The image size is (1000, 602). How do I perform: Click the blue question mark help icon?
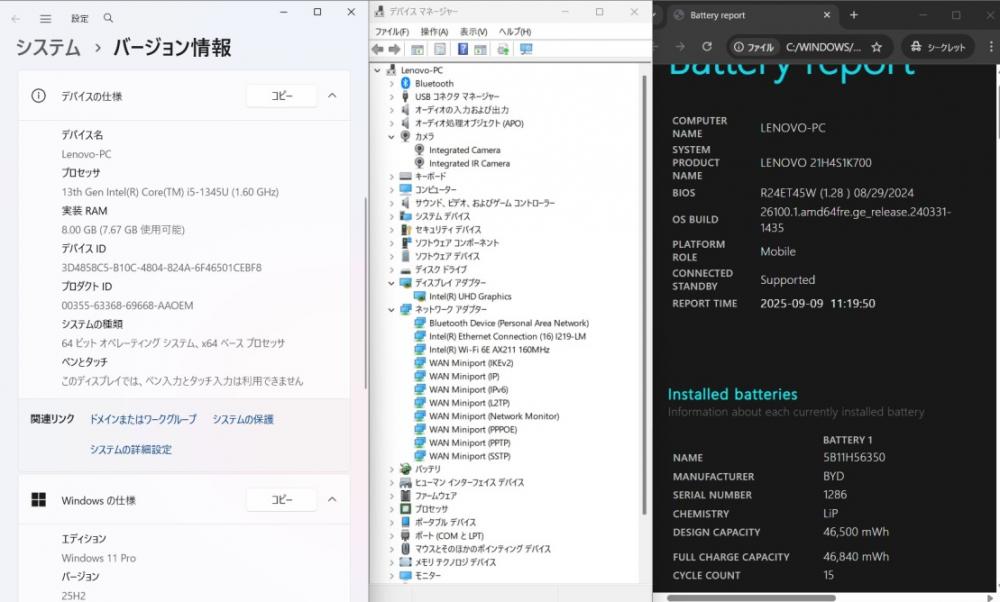pyautogui.click(x=463, y=49)
